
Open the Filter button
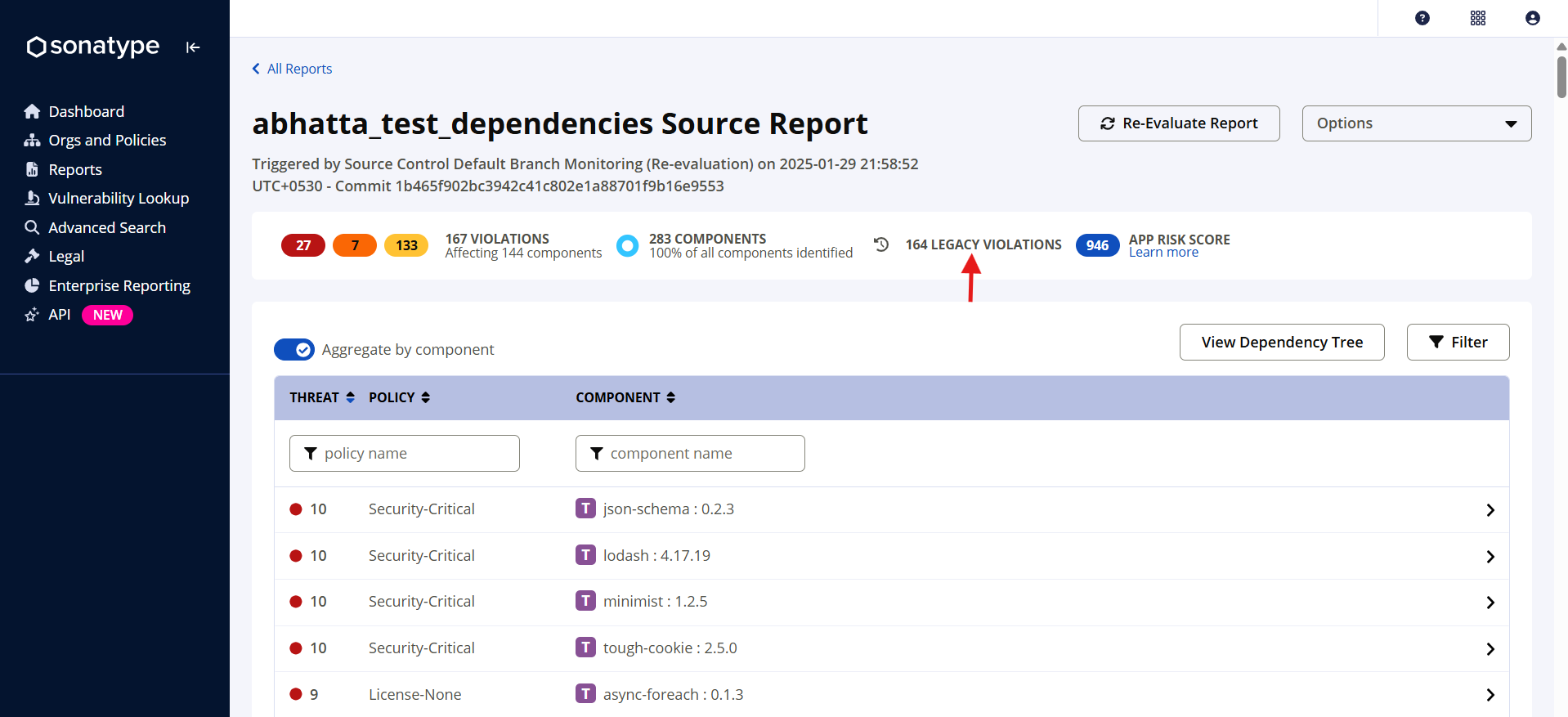click(x=1458, y=343)
